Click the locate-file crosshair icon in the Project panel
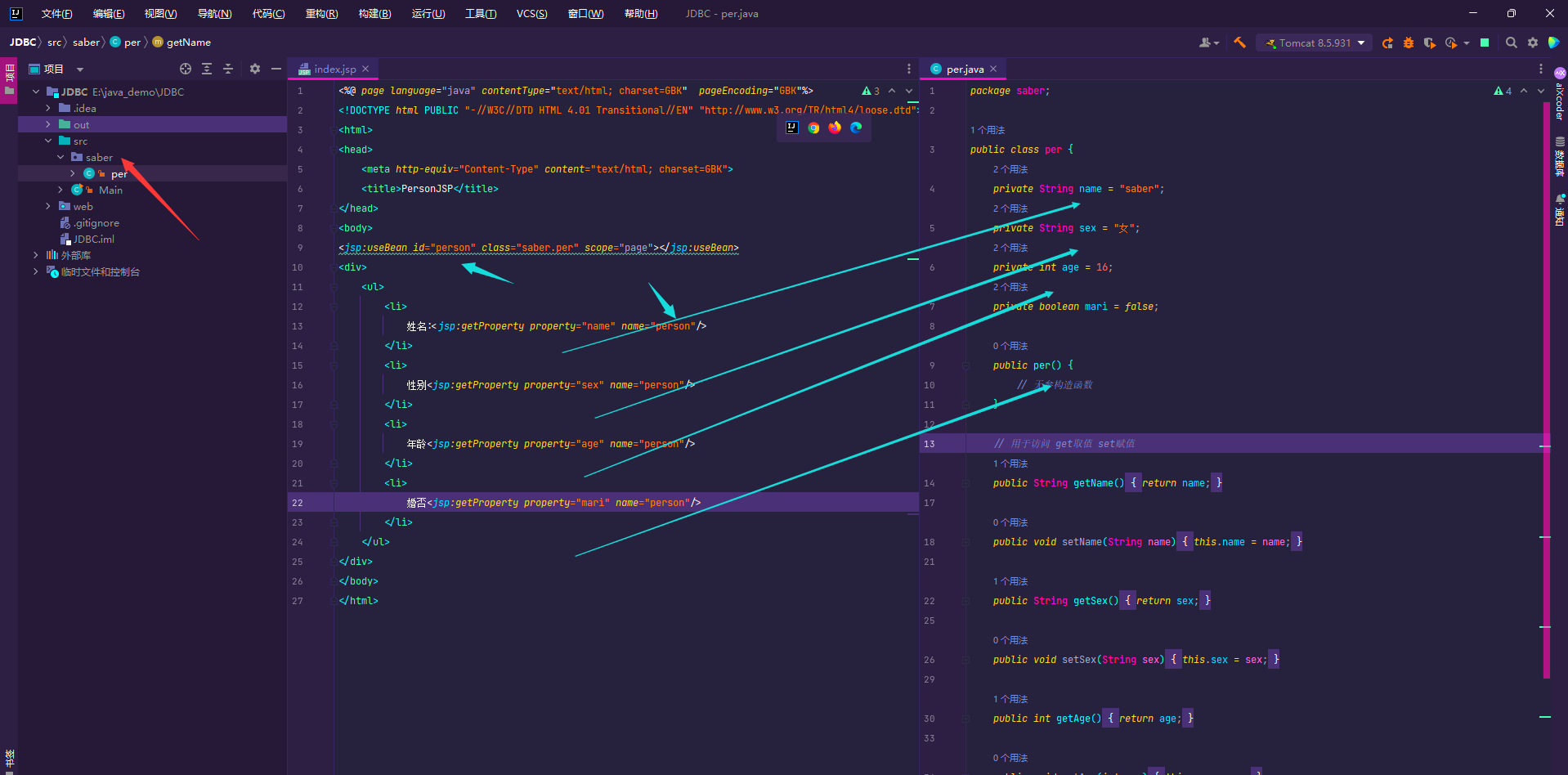The image size is (1568, 775). pyautogui.click(x=186, y=69)
